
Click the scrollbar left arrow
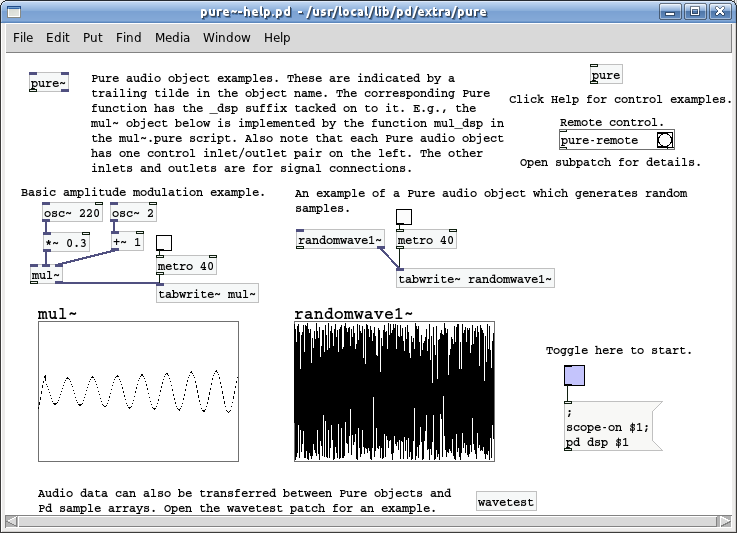(x=11, y=521)
